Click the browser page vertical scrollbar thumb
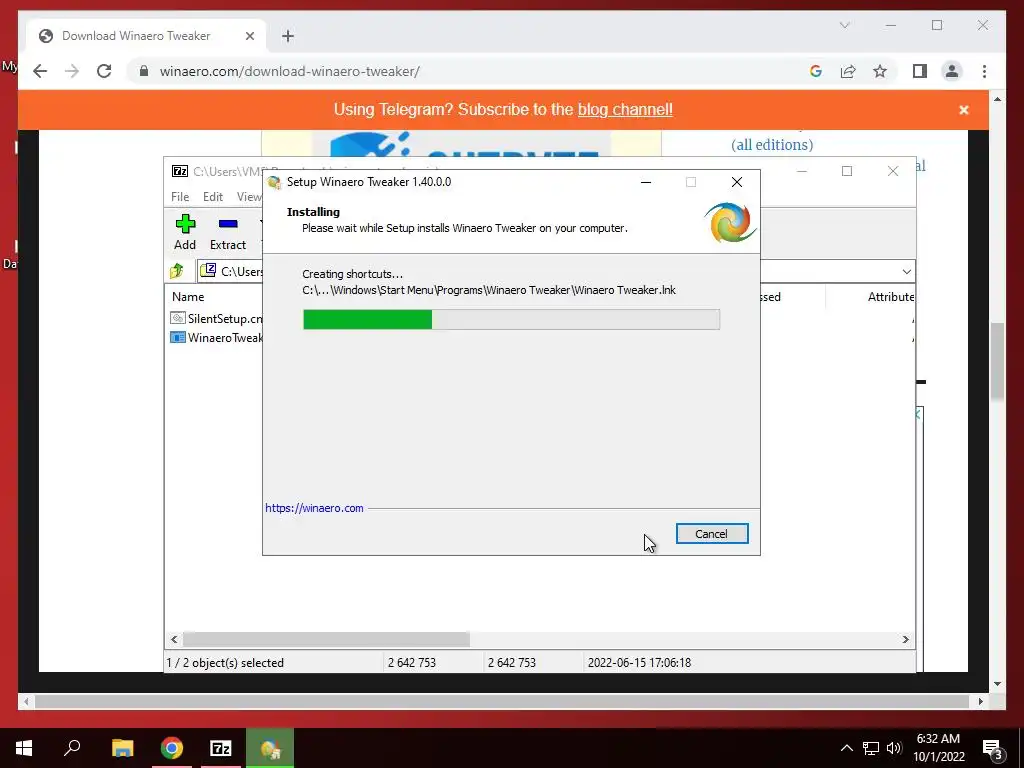Image resolution: width=1024 pixels, height=768 pixels. click(997, 362)
